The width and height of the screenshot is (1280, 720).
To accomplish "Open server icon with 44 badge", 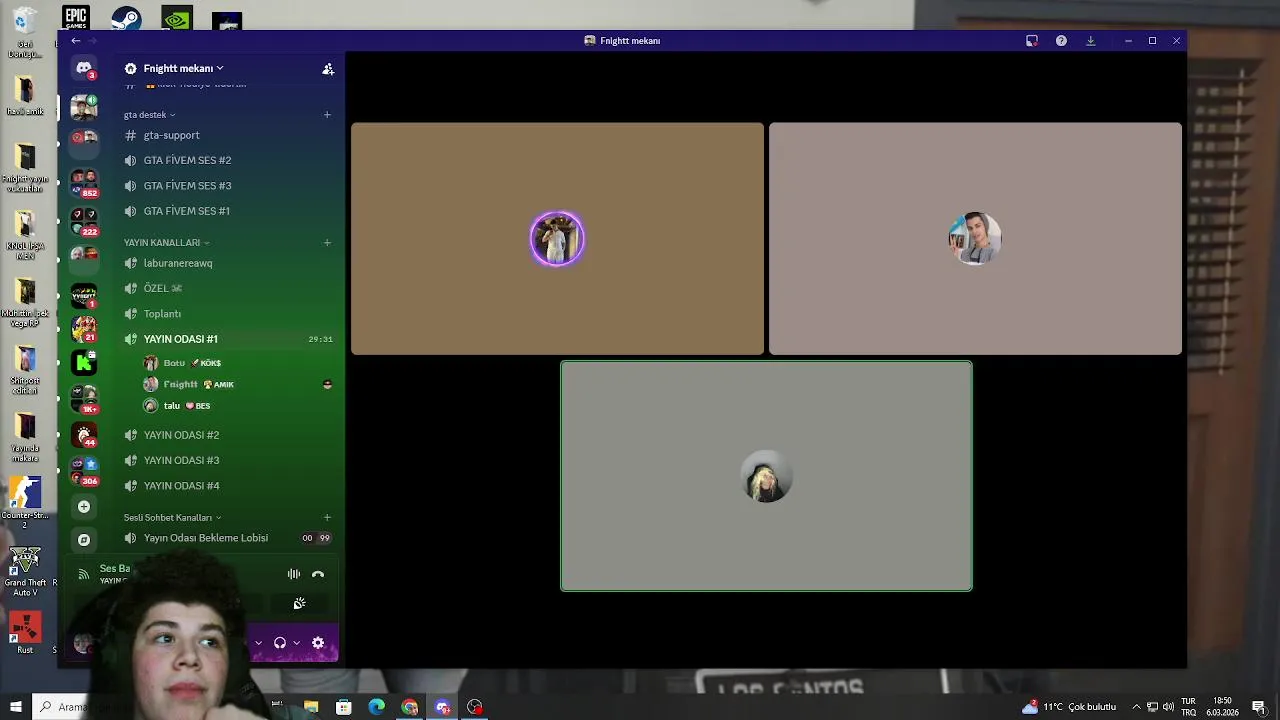I will click(x=84, y=435).
